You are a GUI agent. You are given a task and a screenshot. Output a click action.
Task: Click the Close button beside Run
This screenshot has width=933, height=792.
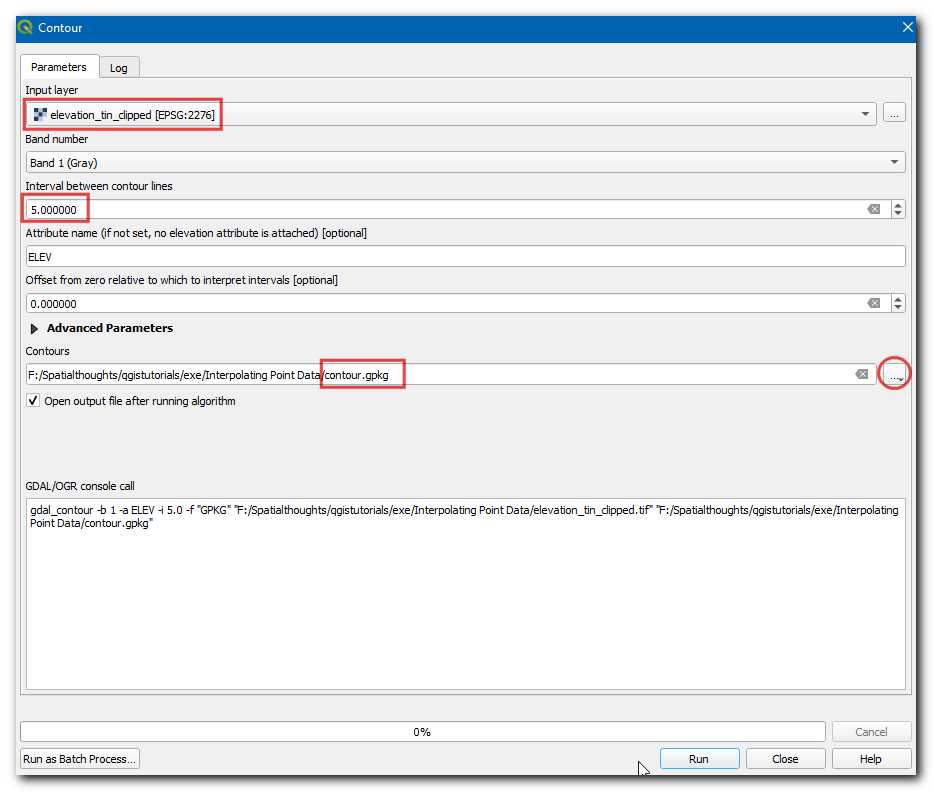785,759
